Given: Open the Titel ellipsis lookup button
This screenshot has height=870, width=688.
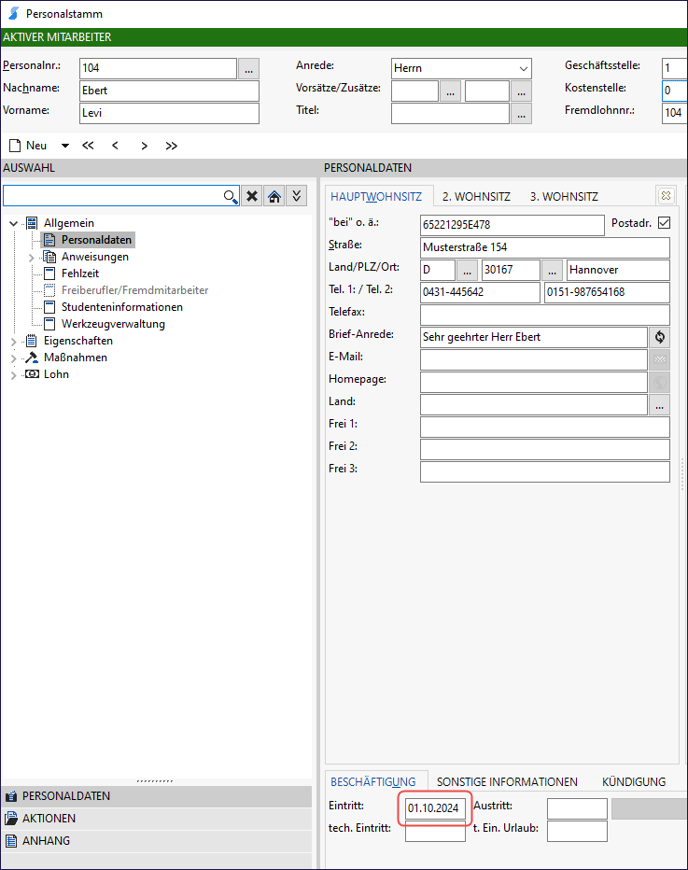Looking at the screenshot, I should coord(521,113).
